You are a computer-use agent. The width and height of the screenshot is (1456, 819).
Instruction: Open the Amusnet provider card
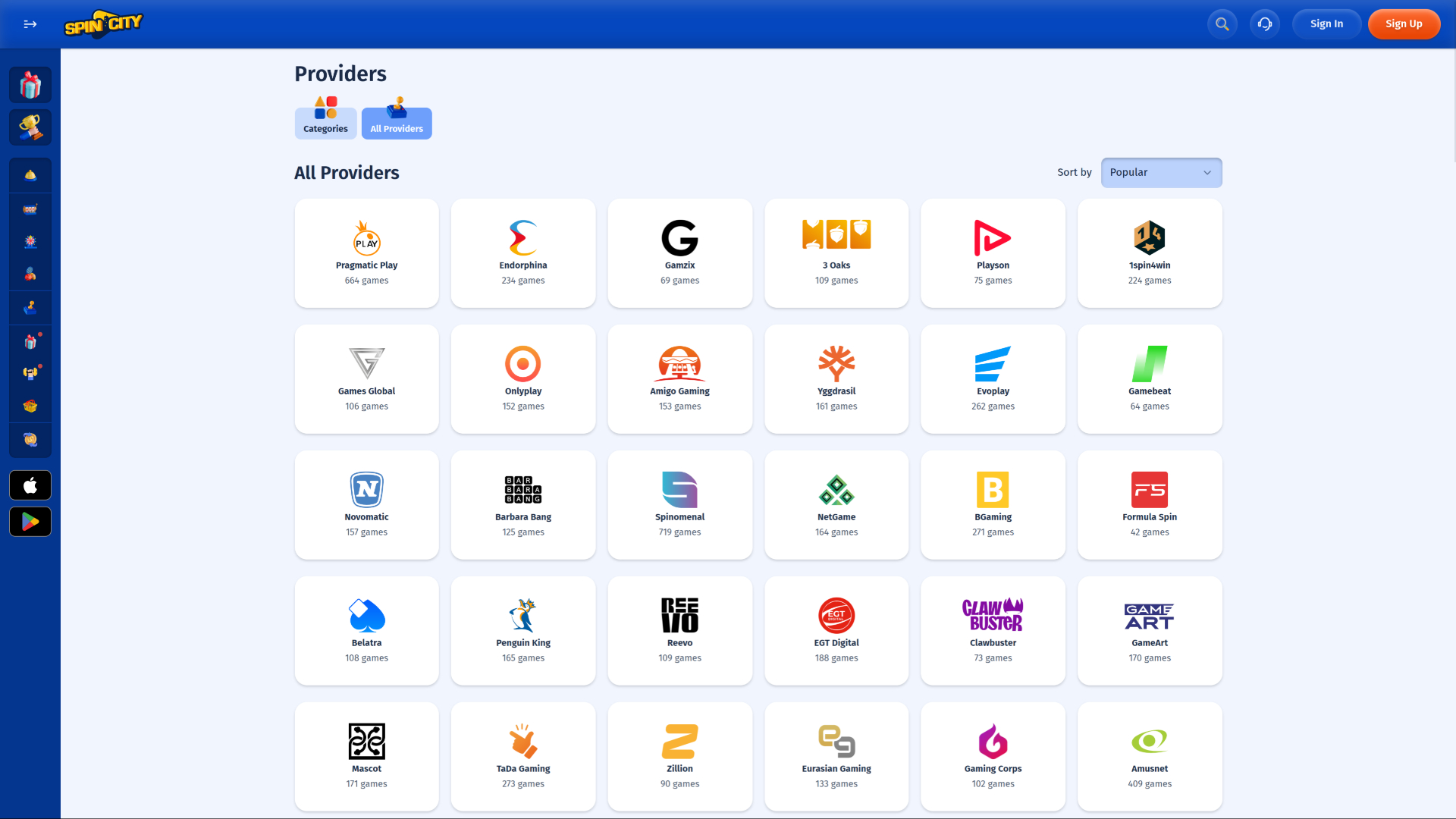point(1150,757)
